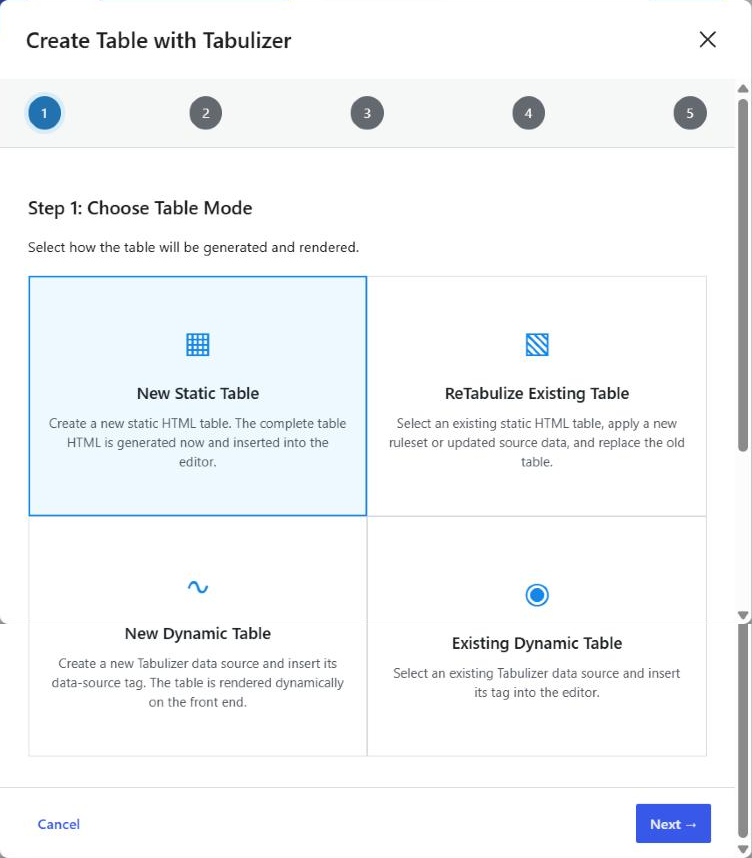Jump to wizard step 2 circle
Image resolution: width=752 pixels, height=858 pixels.
[206, 113]
